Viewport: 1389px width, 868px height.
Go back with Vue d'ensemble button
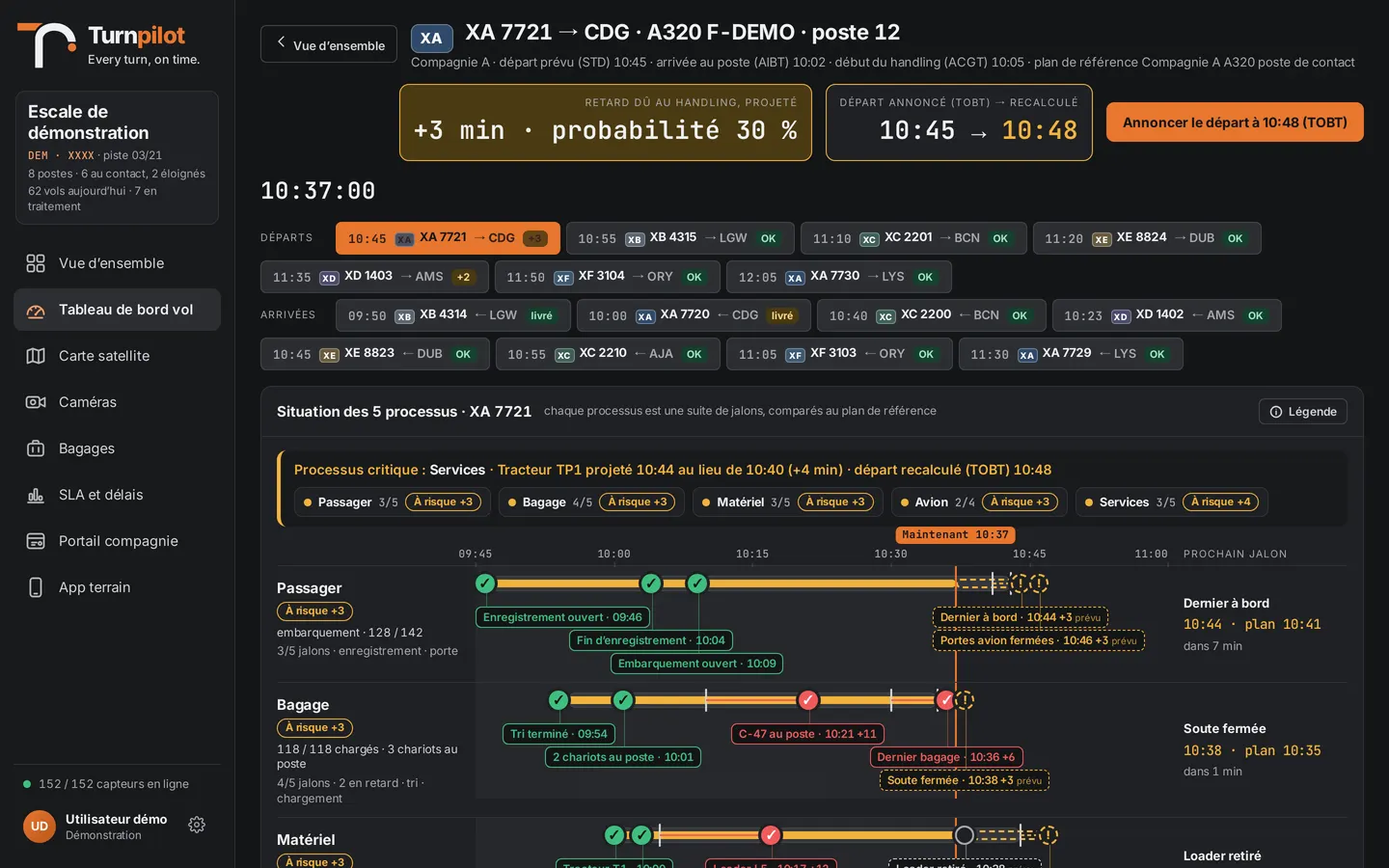329,44
